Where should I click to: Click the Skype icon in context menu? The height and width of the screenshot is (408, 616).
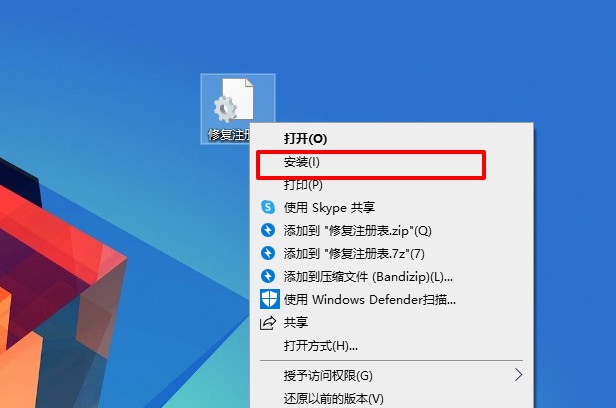268,207
